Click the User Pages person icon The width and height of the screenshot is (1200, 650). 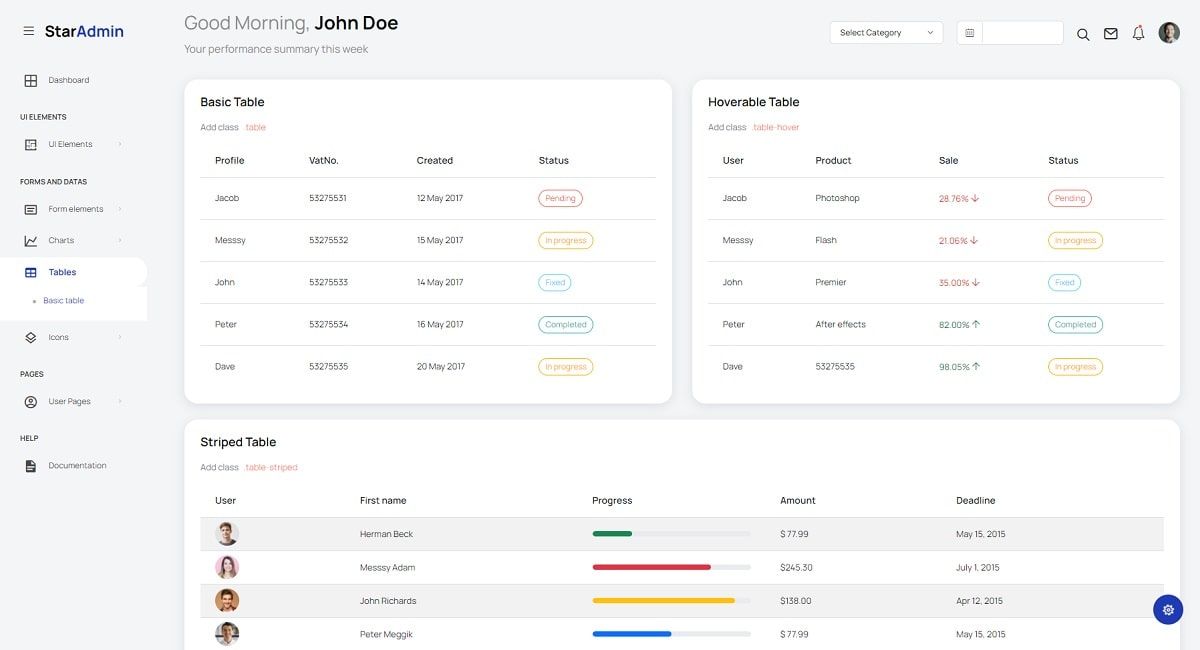30,401
